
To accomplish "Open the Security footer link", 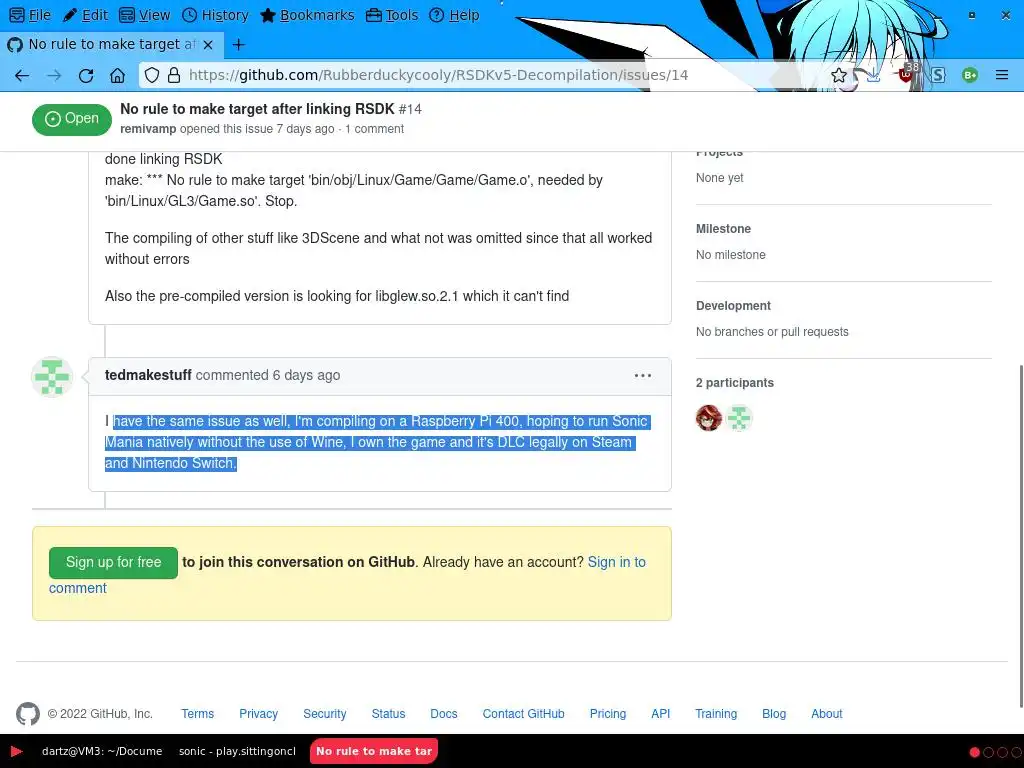I will [325, 714].
